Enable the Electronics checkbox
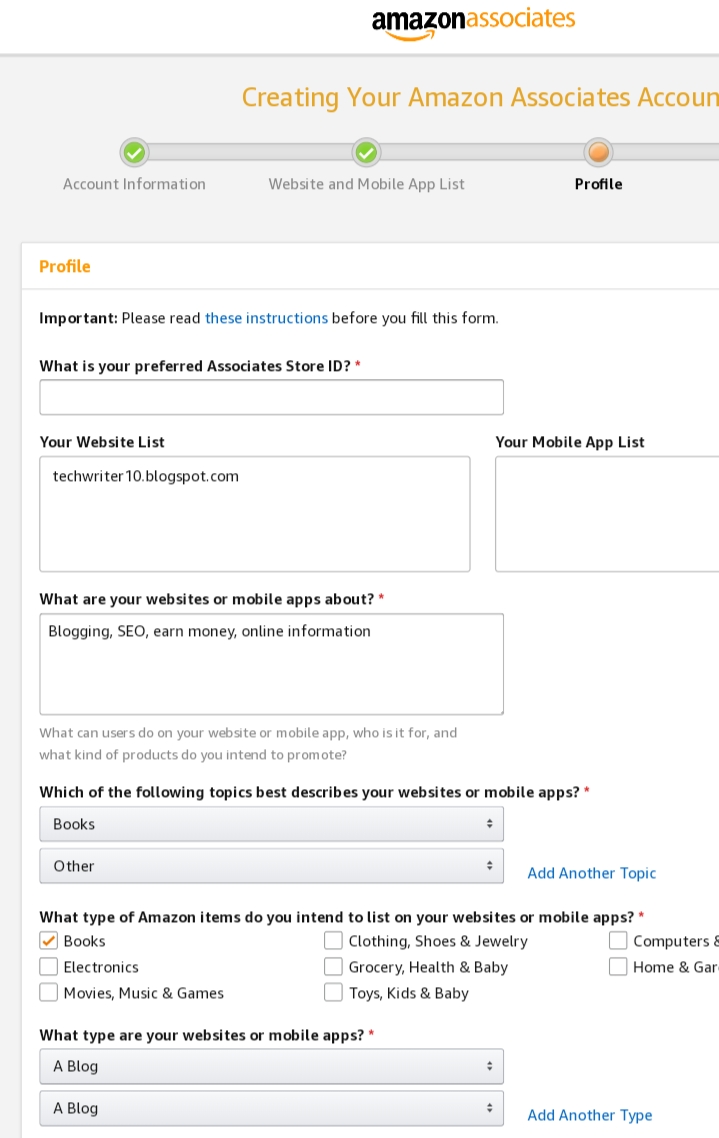Image resolution: width=719 pixels, height=1138 pixels. 48,967
